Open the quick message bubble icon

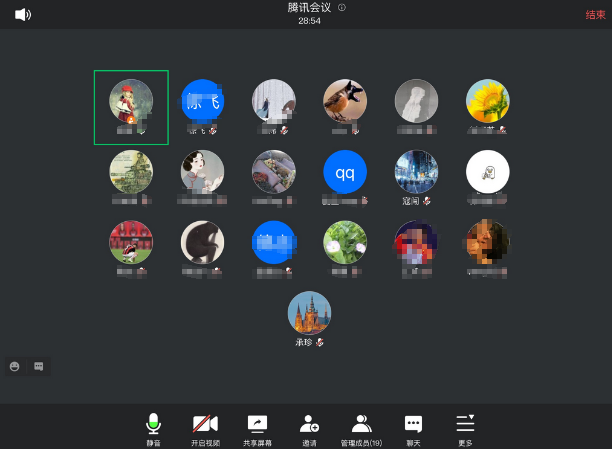pos(39,366)
